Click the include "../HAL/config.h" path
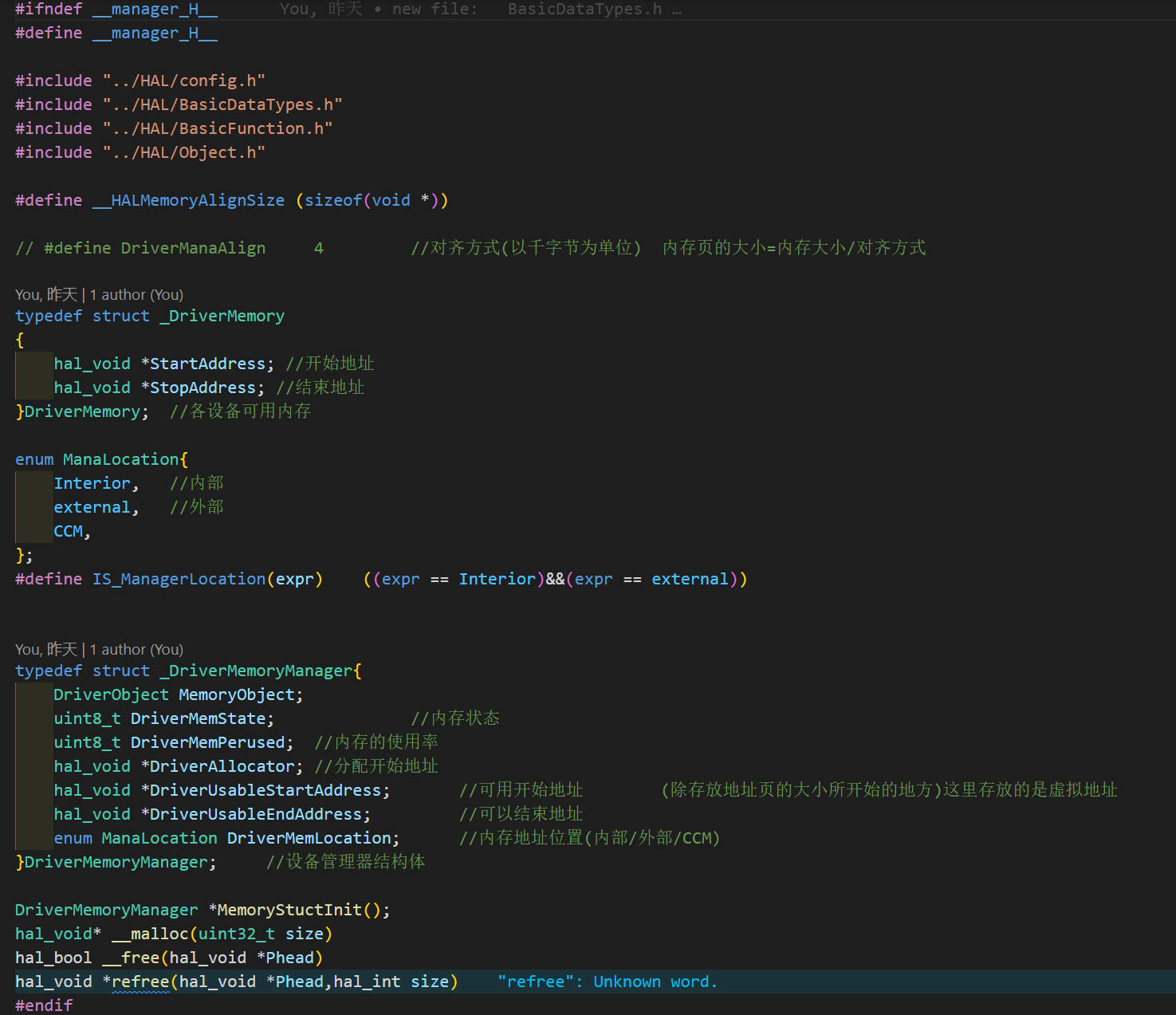 pyautogui.click(x=183, y=81)
